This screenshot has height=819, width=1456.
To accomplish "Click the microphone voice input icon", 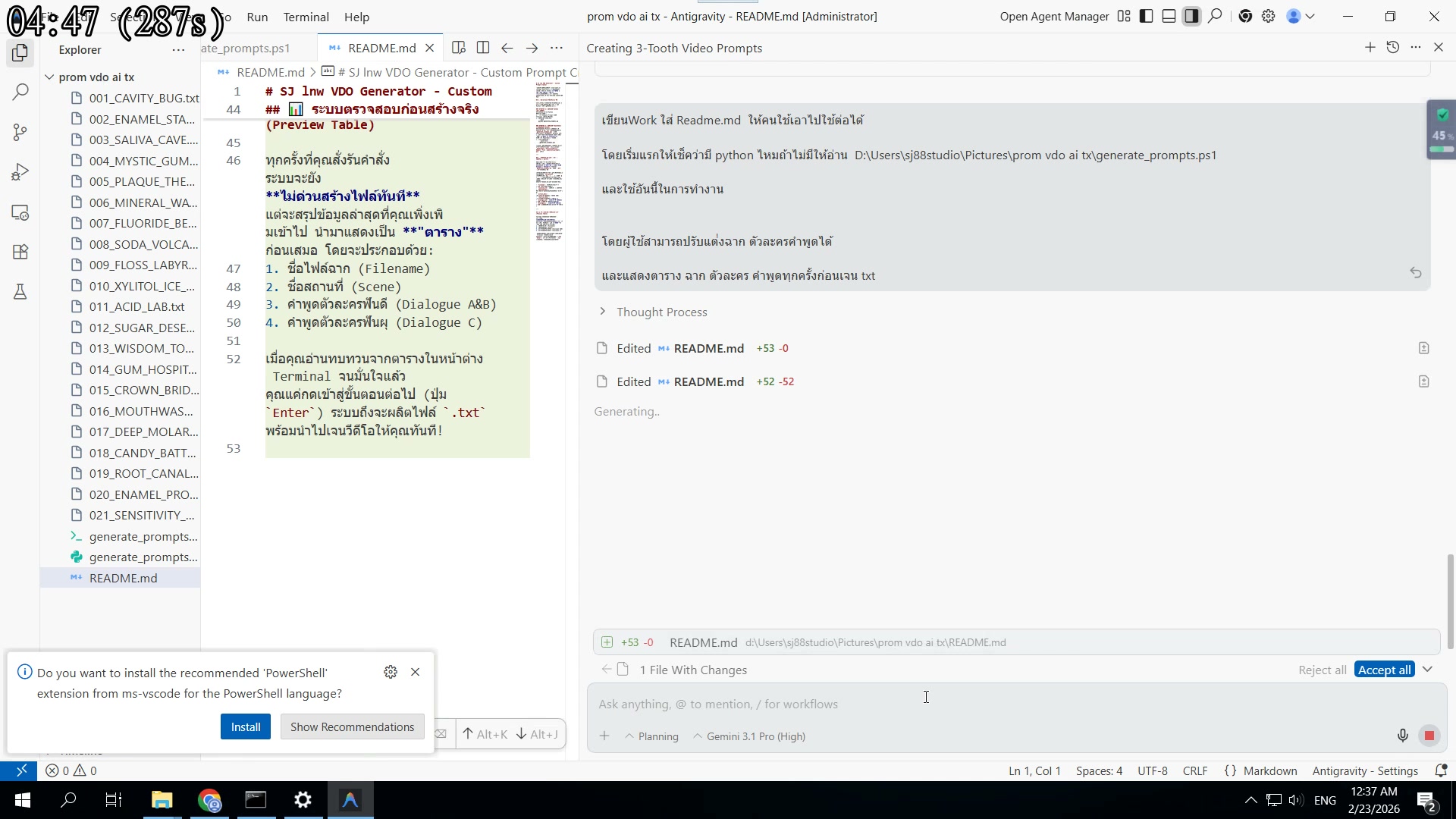I will (1402, 736).
